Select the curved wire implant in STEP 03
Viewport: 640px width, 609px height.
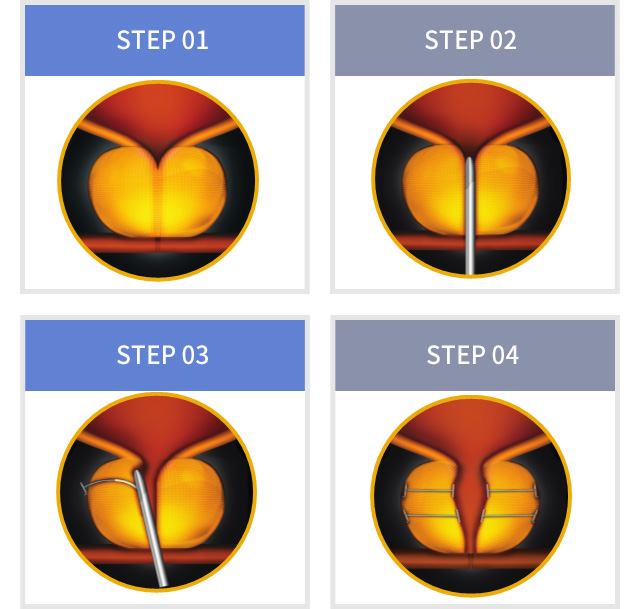coord(108,485)
